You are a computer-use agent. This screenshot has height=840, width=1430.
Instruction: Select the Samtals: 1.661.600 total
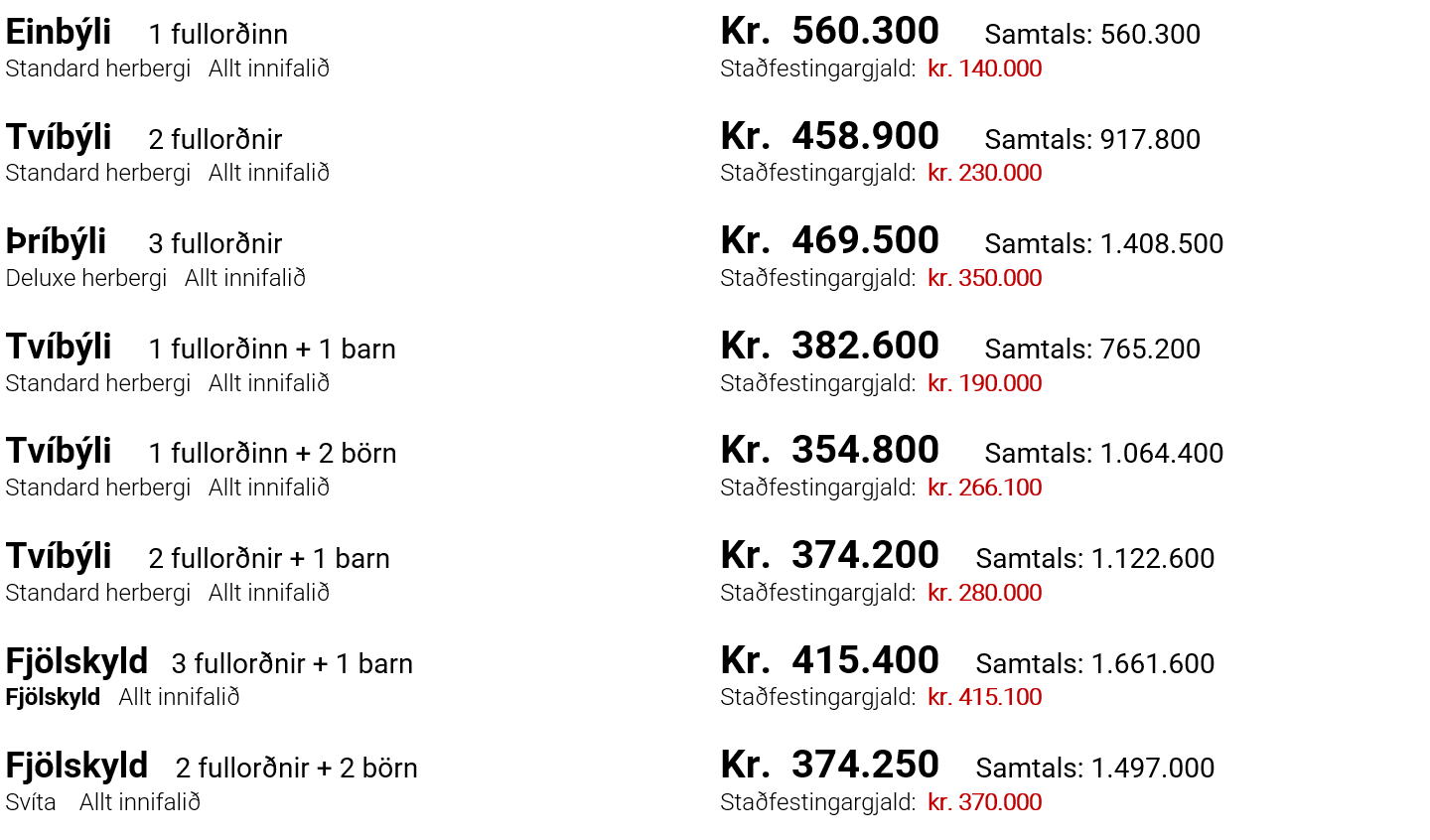coord(1094,663)
